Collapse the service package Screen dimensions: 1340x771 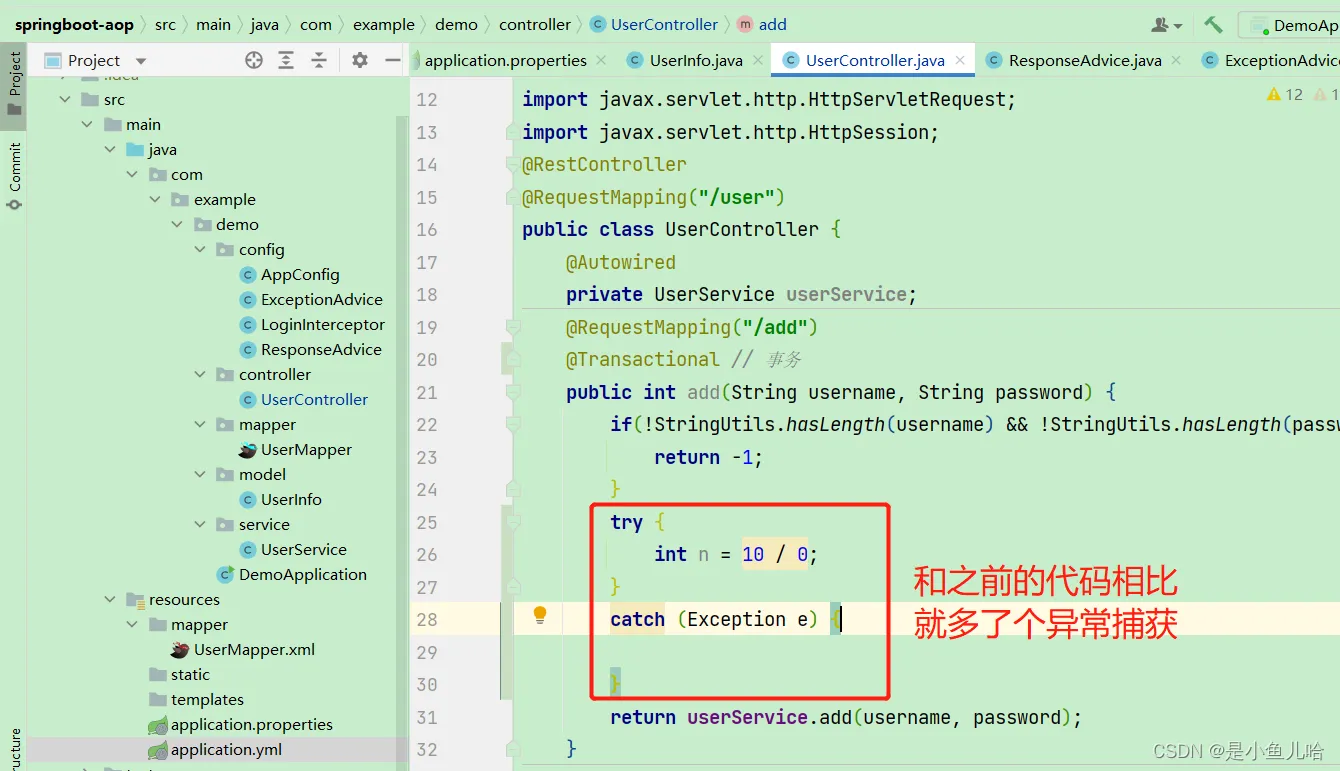click(200, 525)
